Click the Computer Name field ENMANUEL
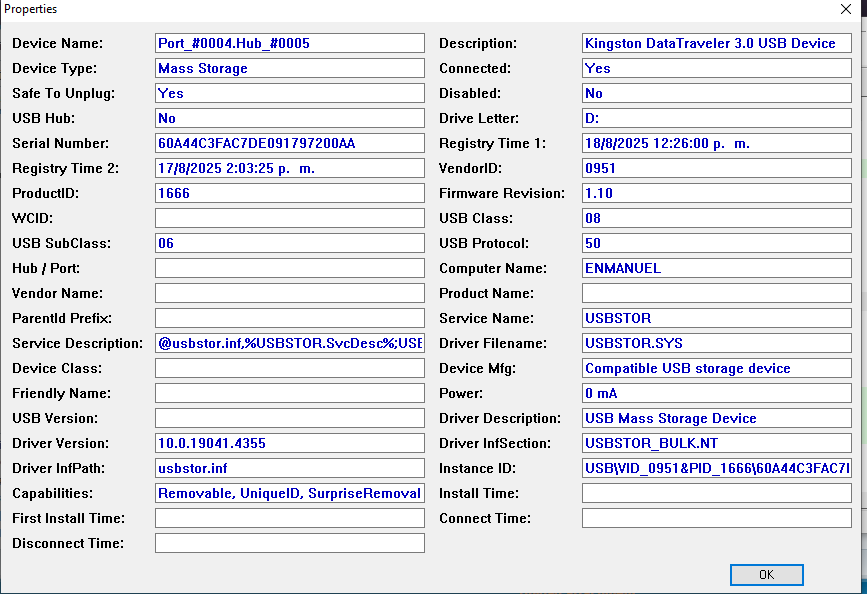The image size is (867, 594). pyautogui.click(x=717, y=268)
